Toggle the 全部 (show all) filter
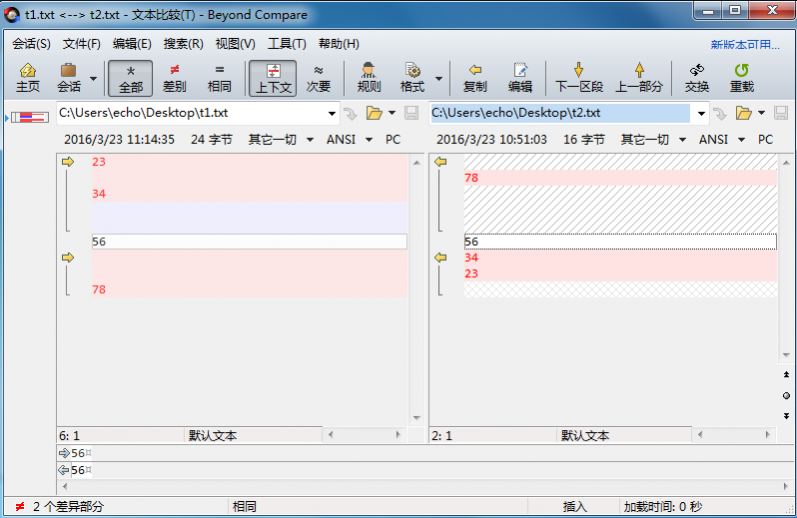 click(130, 77)
